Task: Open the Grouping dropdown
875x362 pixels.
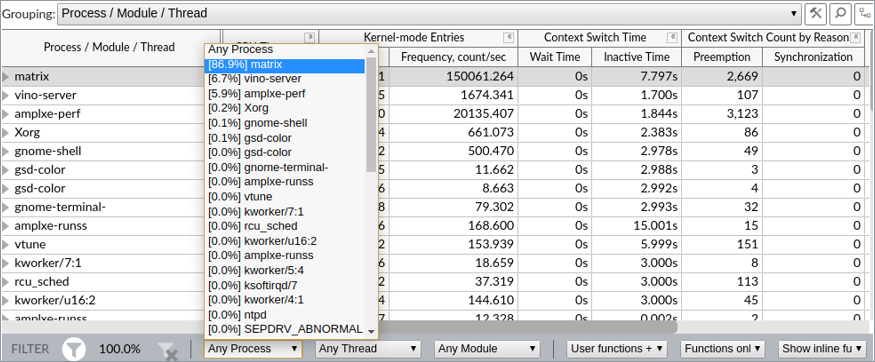Action: [x=430, y=13]
